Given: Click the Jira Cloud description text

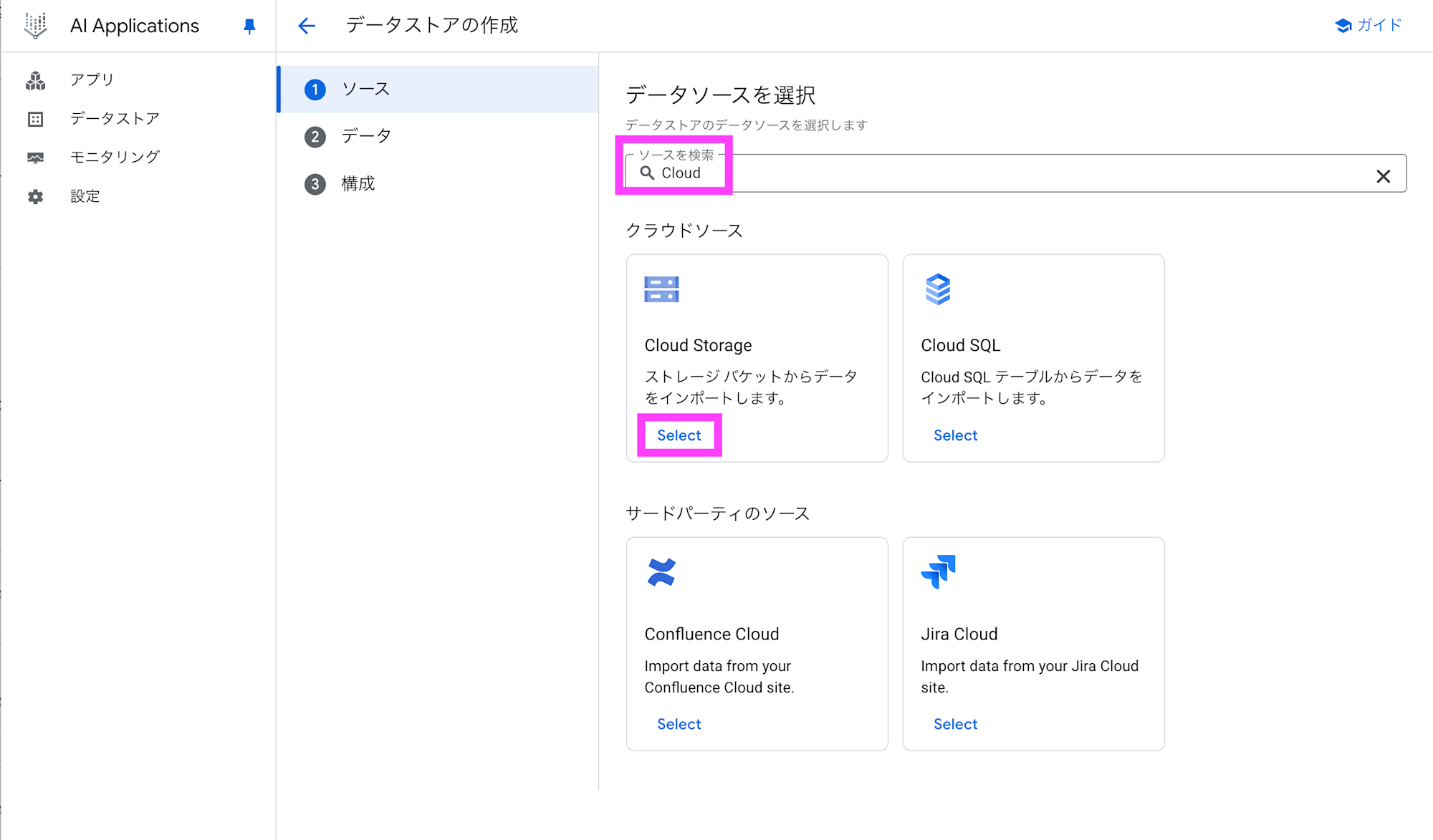Looking at the screenshot, I should tap(1030, 677).
